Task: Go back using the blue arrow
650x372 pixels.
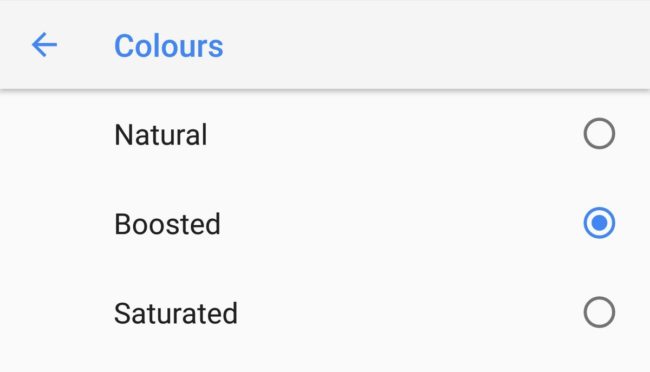Action: pos(44,45)
